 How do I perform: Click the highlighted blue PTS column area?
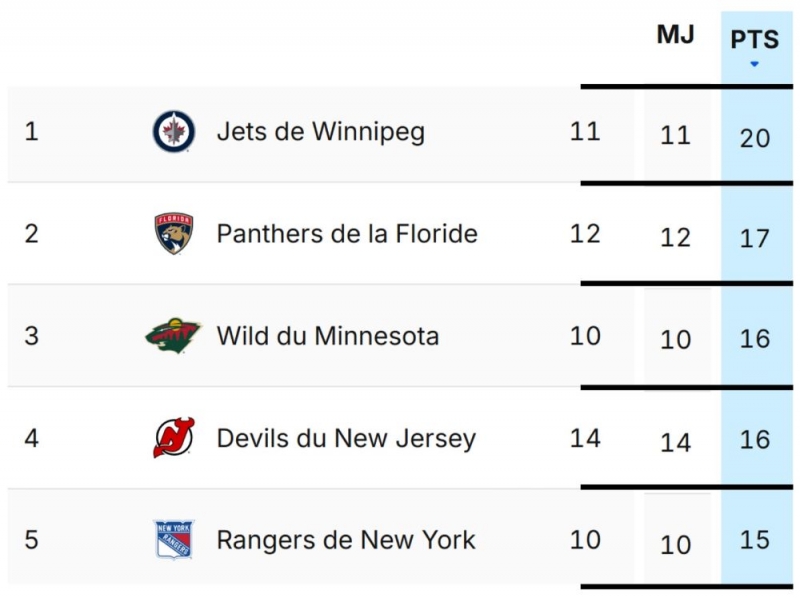pos(757,300)
